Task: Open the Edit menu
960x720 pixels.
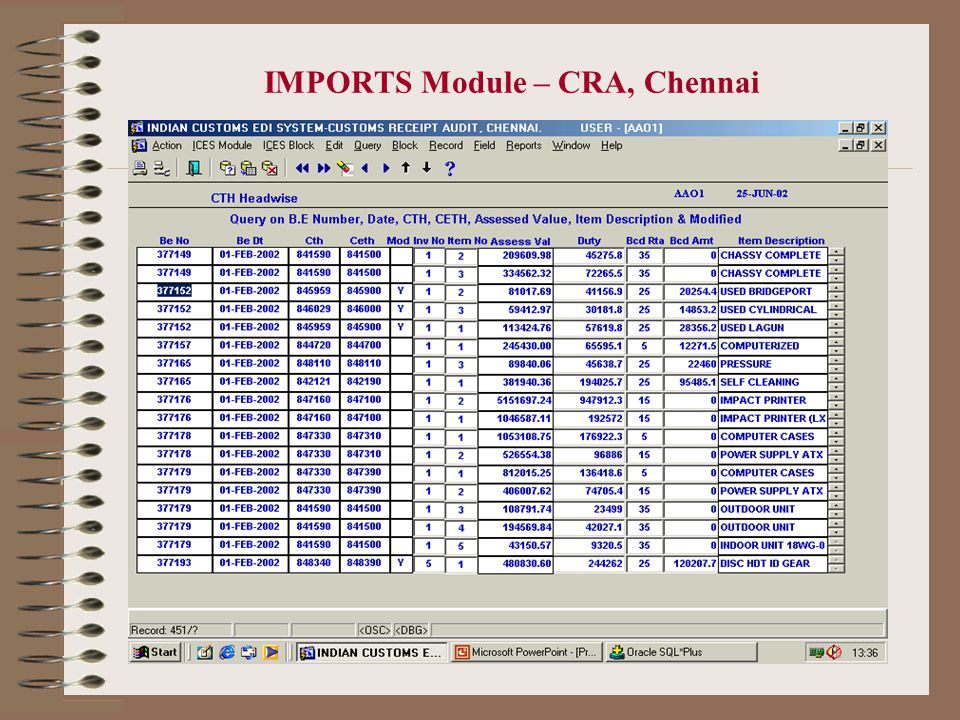Action: 334,146
